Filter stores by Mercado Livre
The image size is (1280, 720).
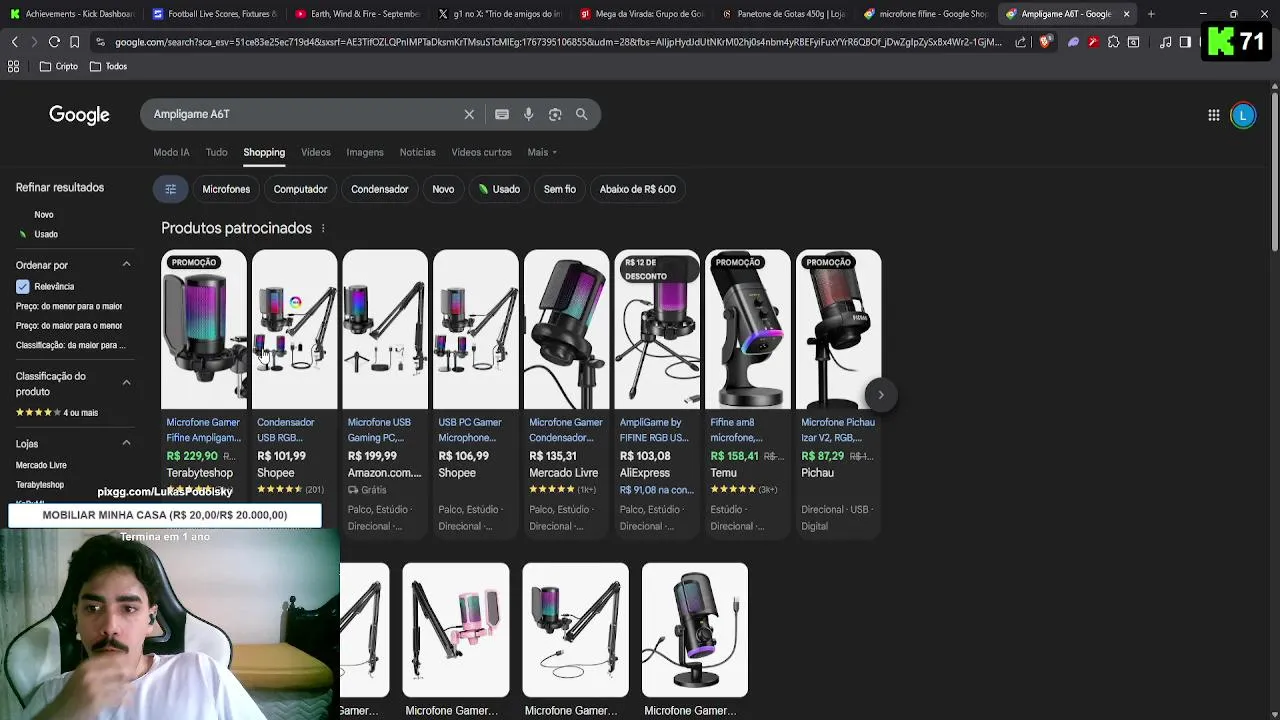[x=41, y=465]
